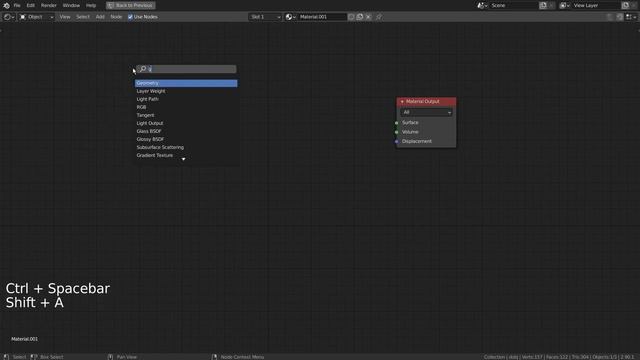Select Layer Weight in the search results
This screenshot has height=360, width=640.
coord(186,91)
